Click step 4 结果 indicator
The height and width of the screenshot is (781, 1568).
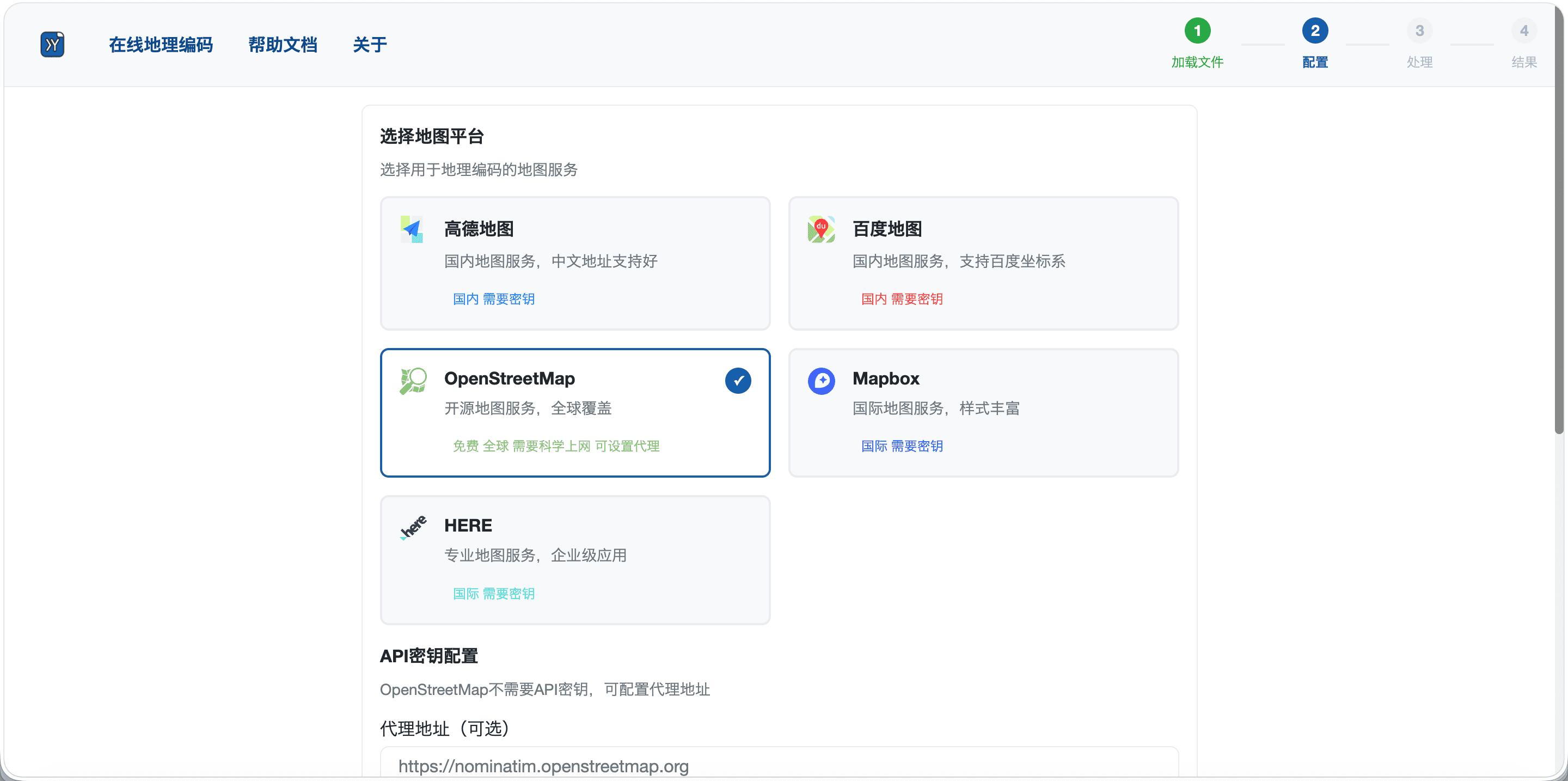(1523, 31)
